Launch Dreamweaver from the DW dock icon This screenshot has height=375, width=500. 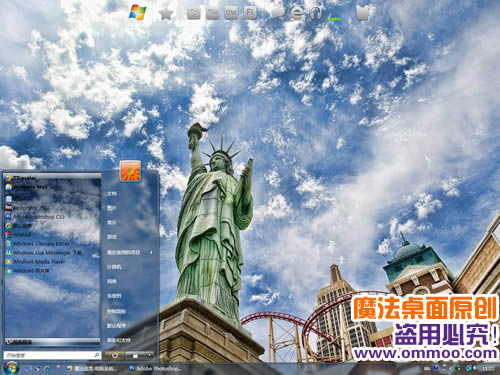[231, 13]
